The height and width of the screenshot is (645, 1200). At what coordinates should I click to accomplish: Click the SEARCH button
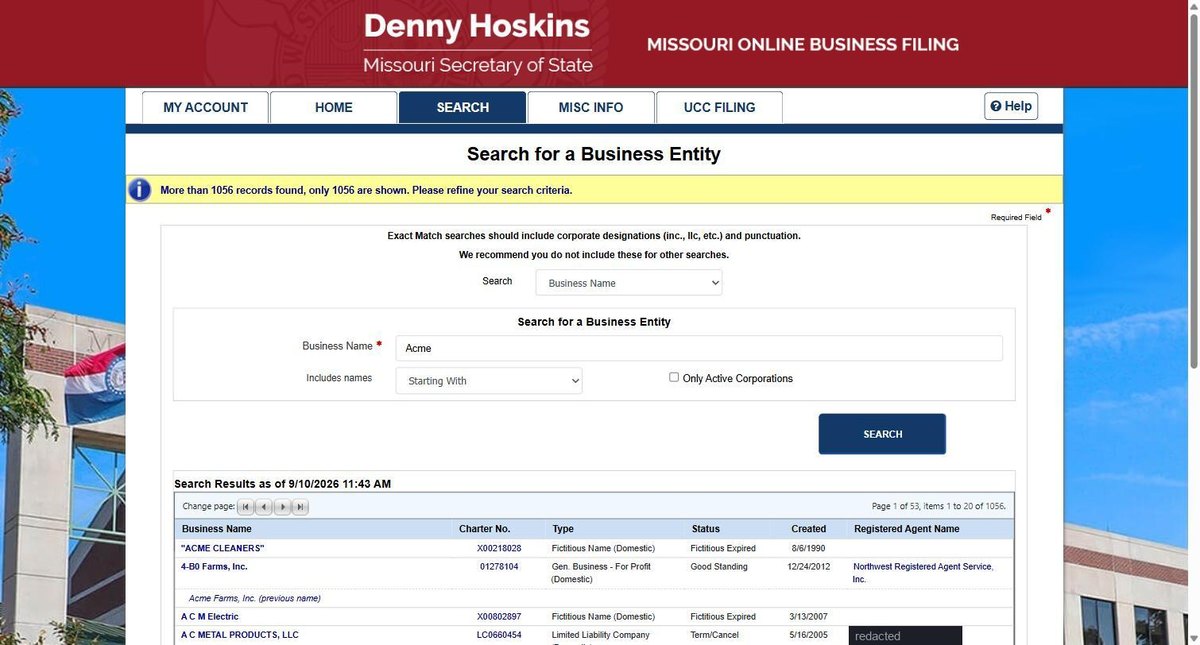point(882,434)
